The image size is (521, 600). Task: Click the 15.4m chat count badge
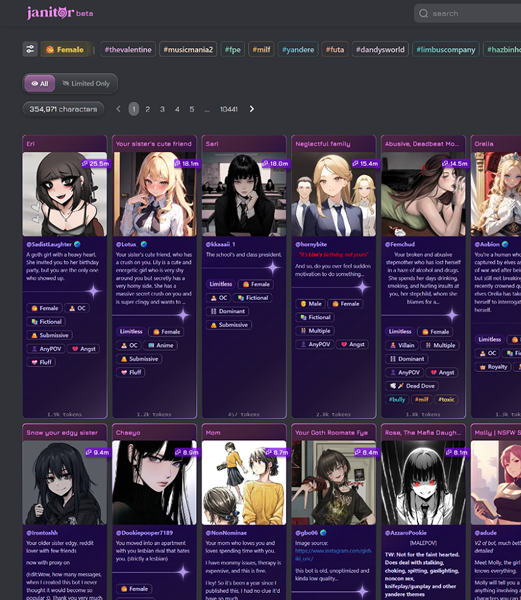coord(365,163)
